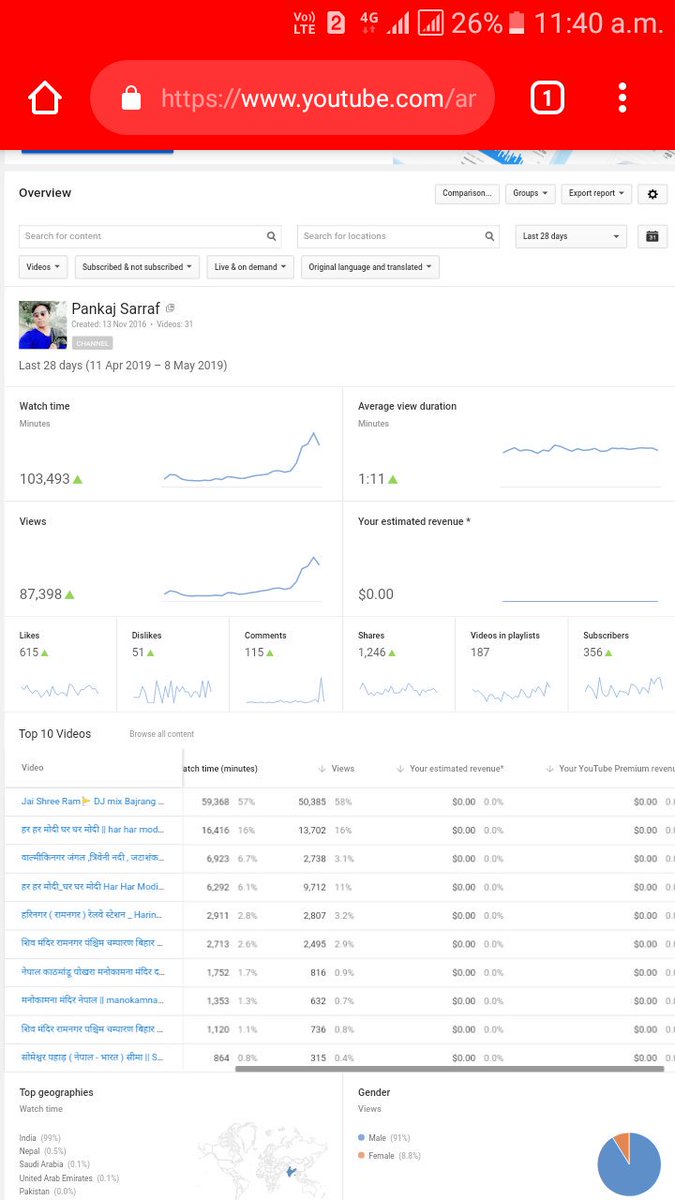The image size is (675, 1200).
Task: Click the CHANNEL badge under channel name
Action: pos(92,343)
